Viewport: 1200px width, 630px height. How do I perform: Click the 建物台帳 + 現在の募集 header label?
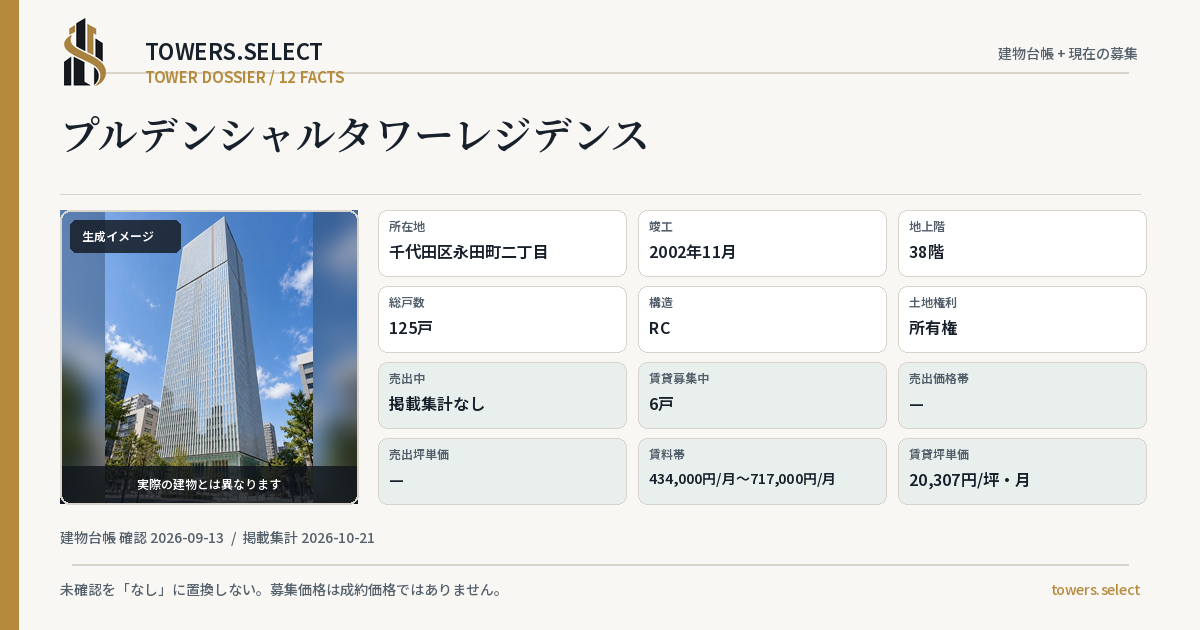[1068, 54]
